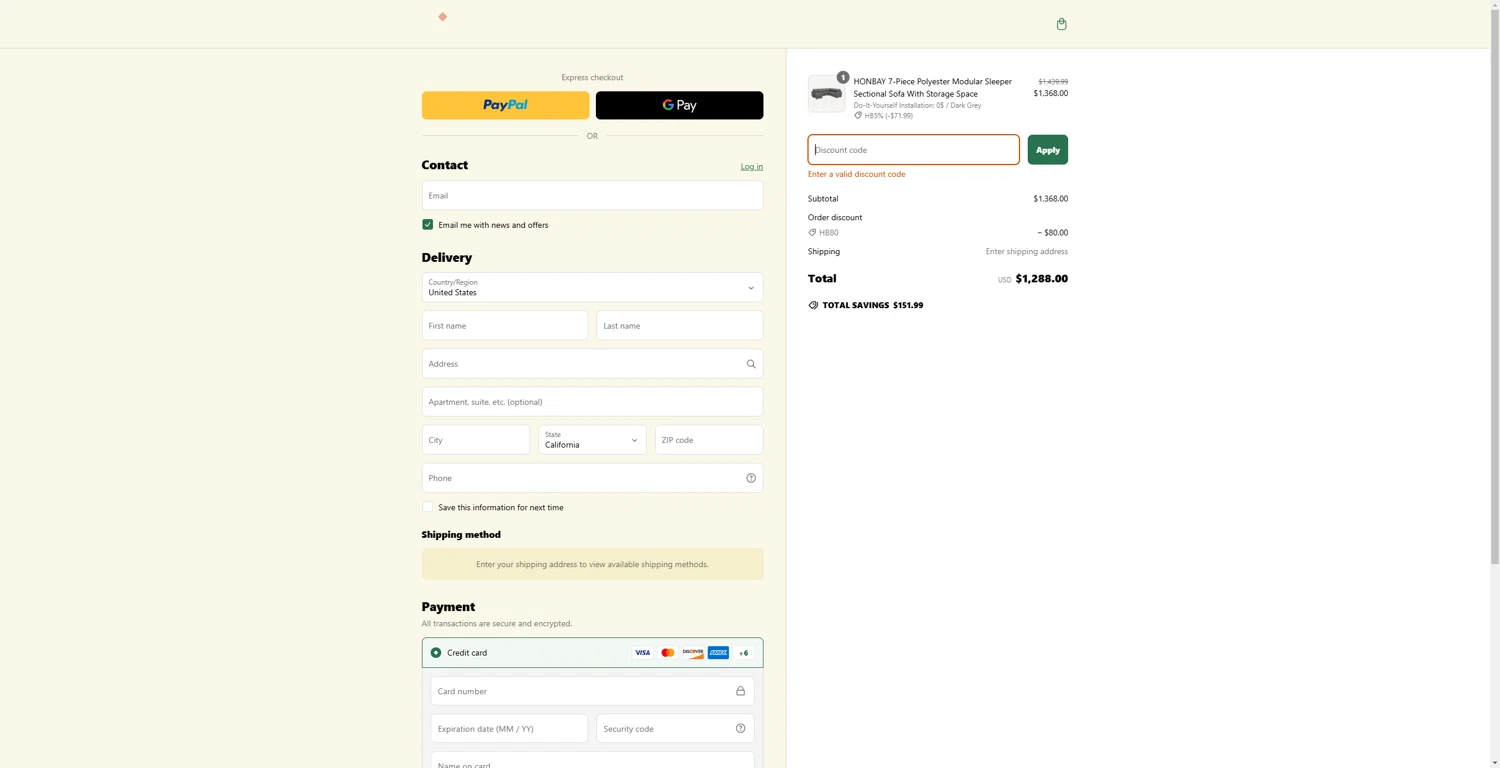Focus the City field

(476, 440)
